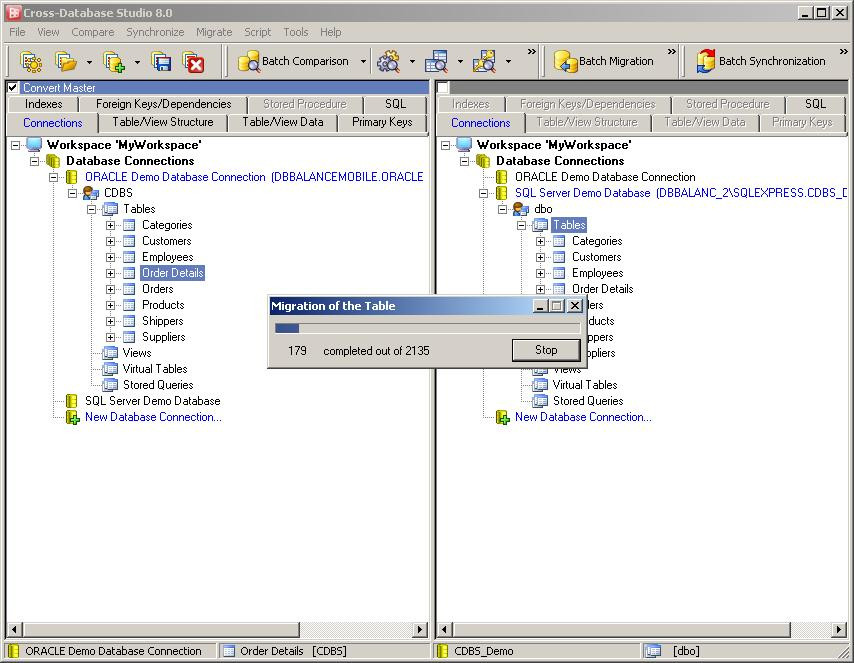Collapse the Tables node in the right pane

pos(521,225)
